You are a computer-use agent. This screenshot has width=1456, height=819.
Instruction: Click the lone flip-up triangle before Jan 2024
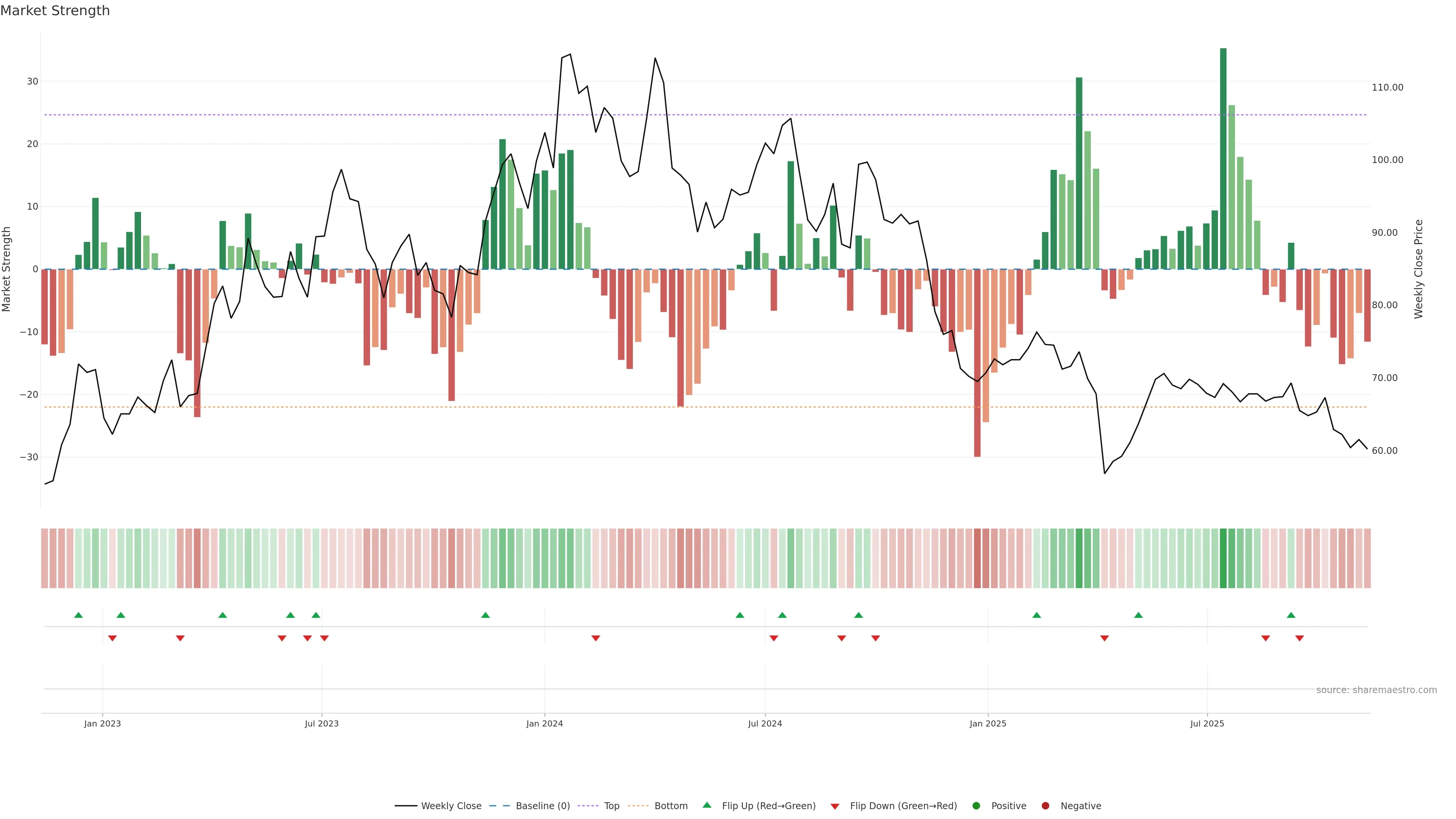point(485,615)
